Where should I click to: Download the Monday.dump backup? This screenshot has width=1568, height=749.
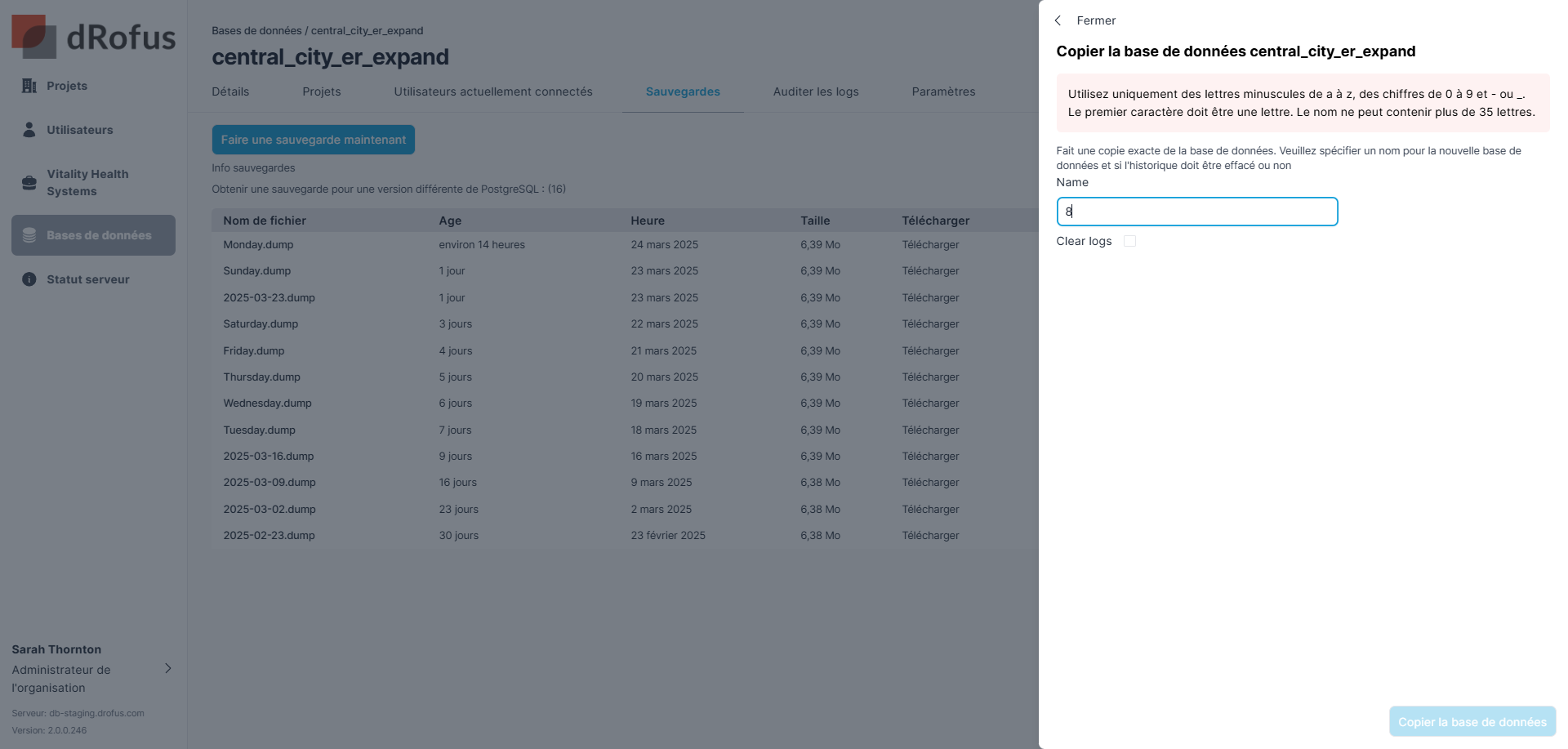pyautogui.click(x=930, y=245)
